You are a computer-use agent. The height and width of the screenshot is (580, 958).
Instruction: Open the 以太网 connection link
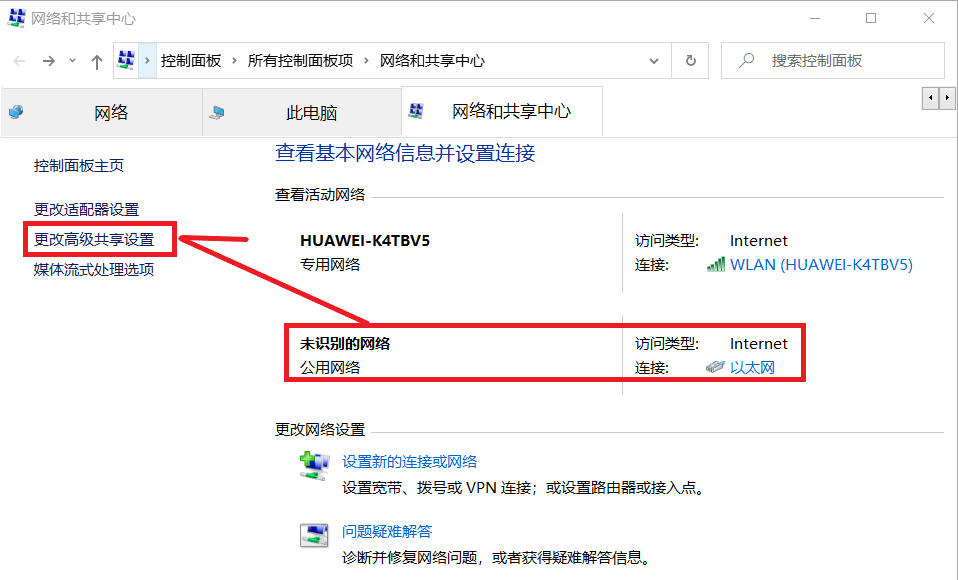pos(752,367)
